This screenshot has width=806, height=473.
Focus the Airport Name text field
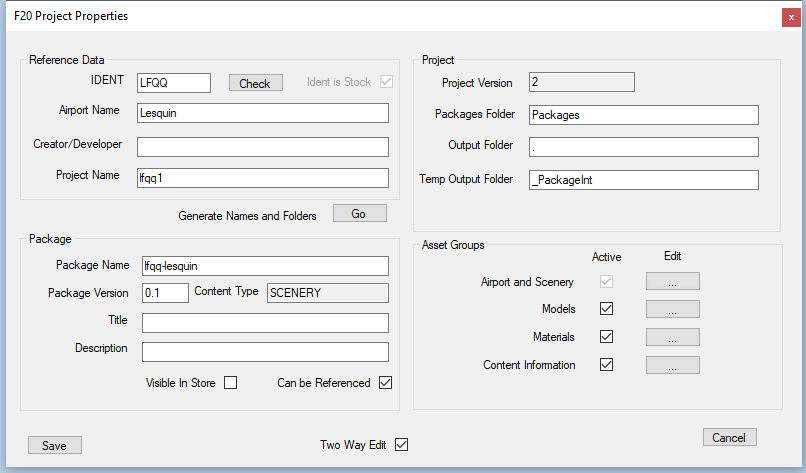[x=262, y=113]
